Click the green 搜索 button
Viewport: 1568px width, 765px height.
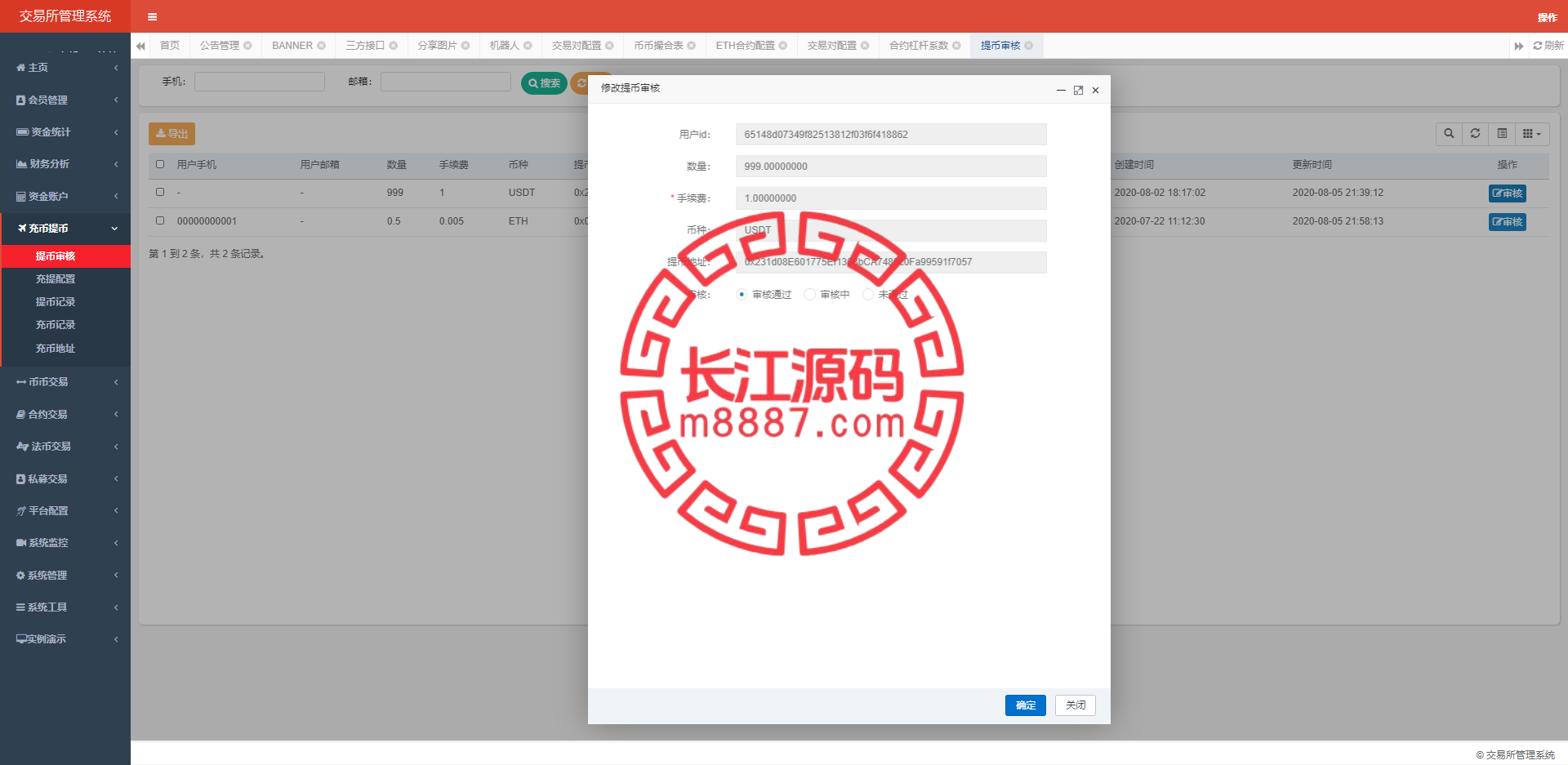(544, 83)
